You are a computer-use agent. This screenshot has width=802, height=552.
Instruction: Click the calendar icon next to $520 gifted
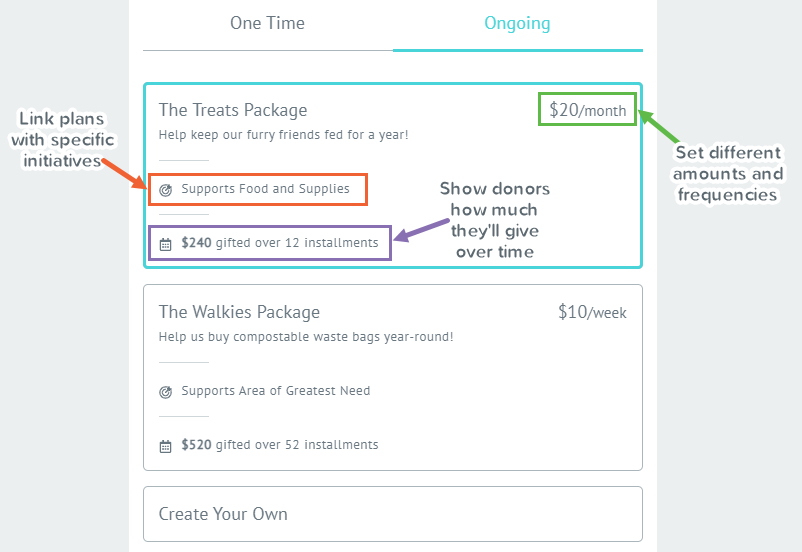pyautogui.click(x=165, y=446)
